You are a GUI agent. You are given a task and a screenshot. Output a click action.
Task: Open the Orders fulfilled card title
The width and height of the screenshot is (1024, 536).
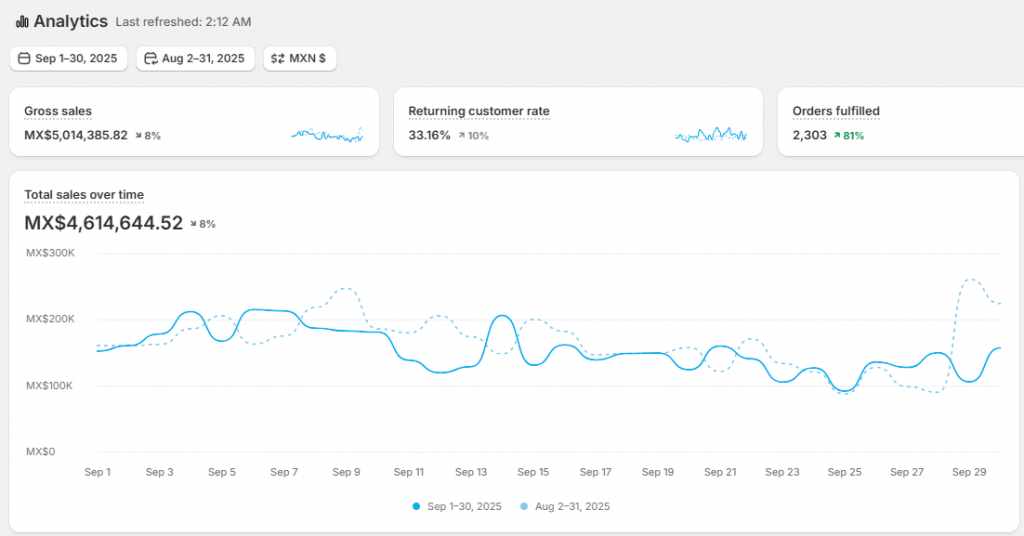(836, 111)
